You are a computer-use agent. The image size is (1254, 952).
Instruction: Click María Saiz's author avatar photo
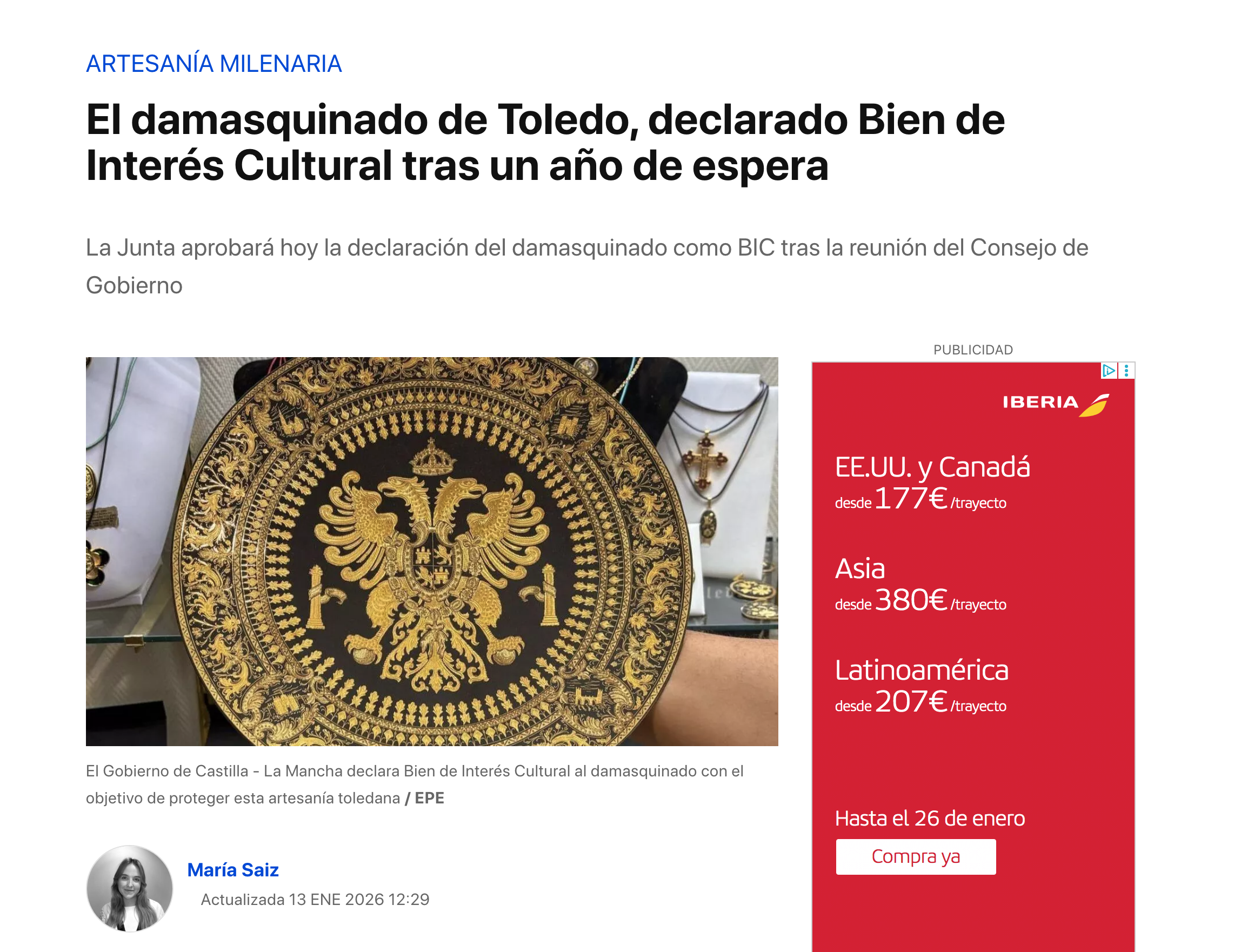[x=130, y=889]
